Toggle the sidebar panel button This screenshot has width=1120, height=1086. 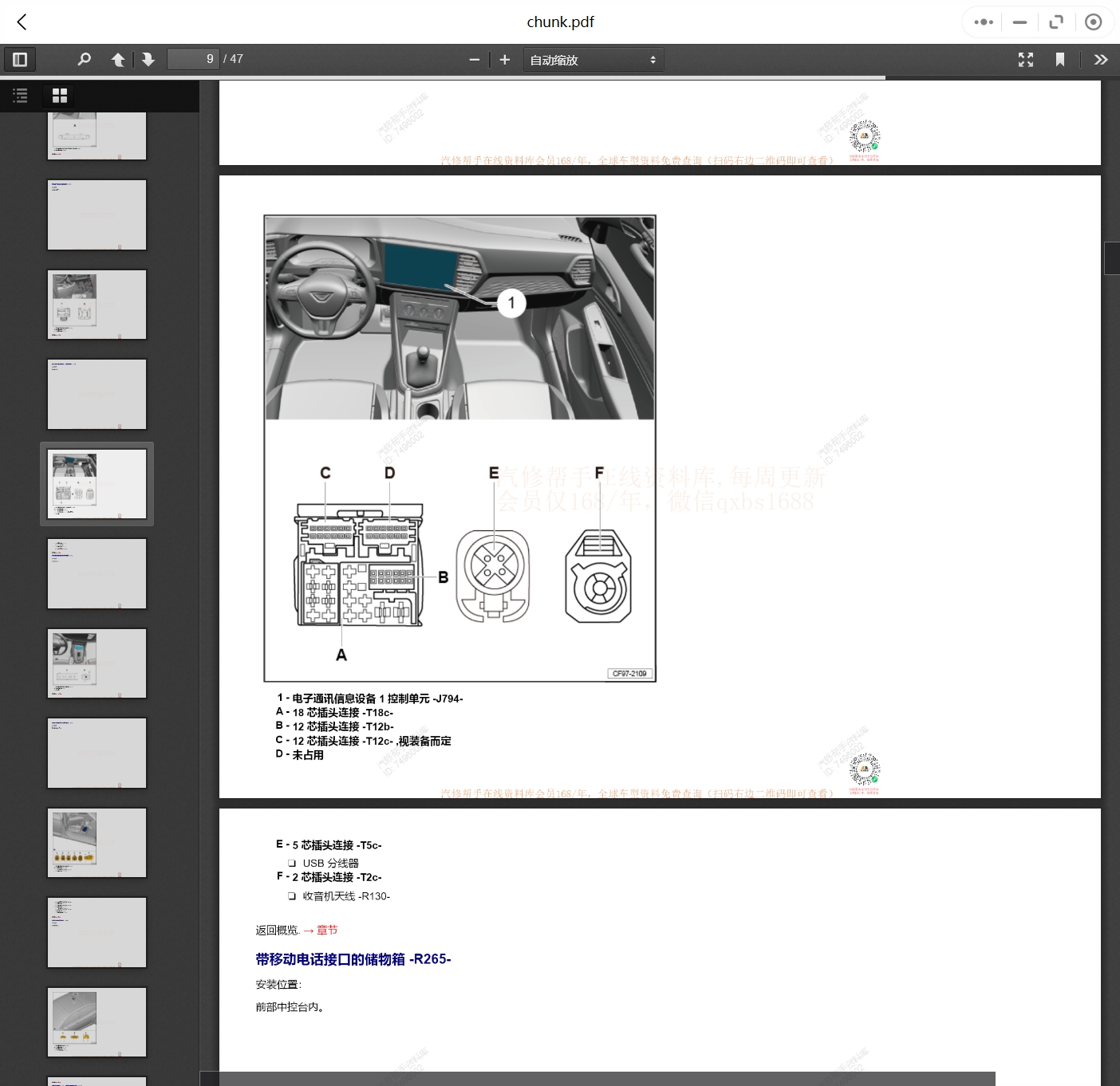(20, 59)
